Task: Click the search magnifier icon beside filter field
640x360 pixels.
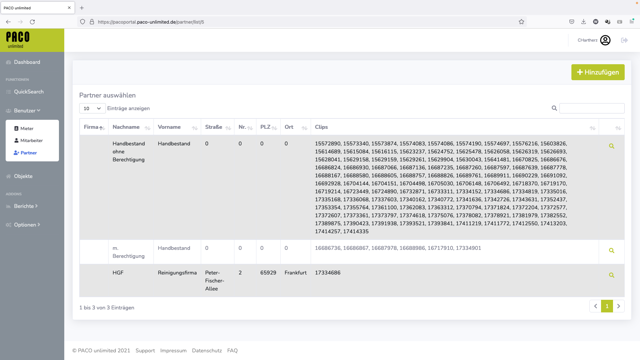Action: pos(554,108)
